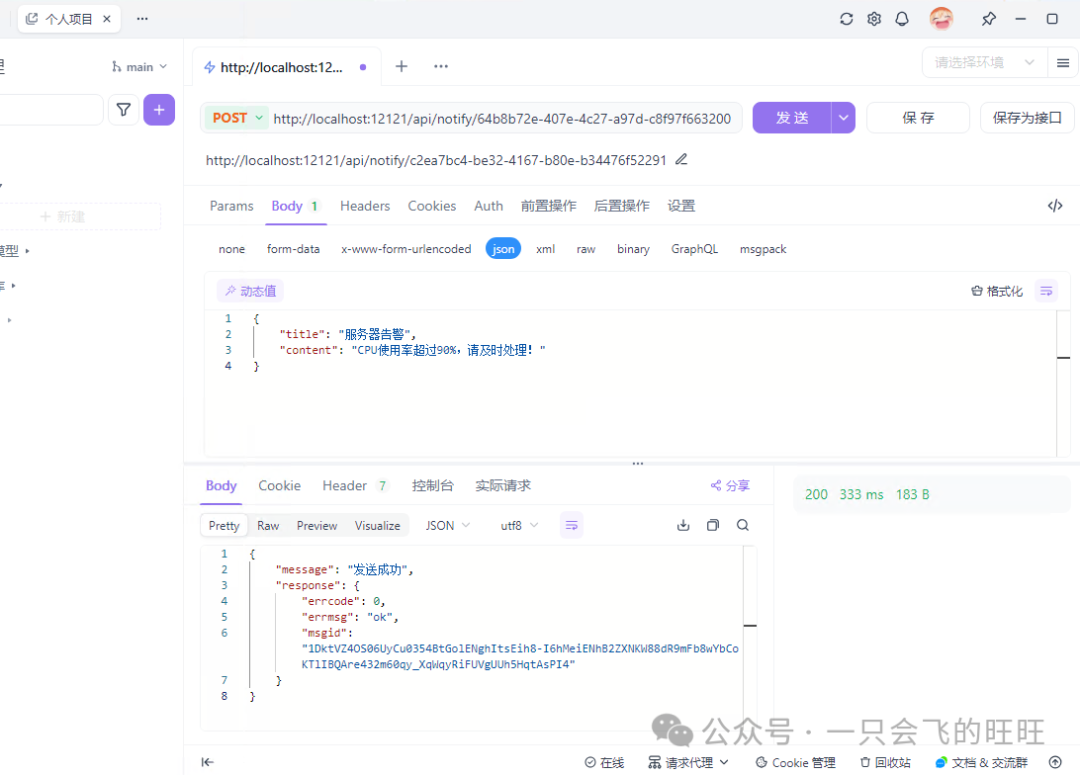Copy the response body content
The height and width of the screenshot is (775, 1080).
(713, 525)
